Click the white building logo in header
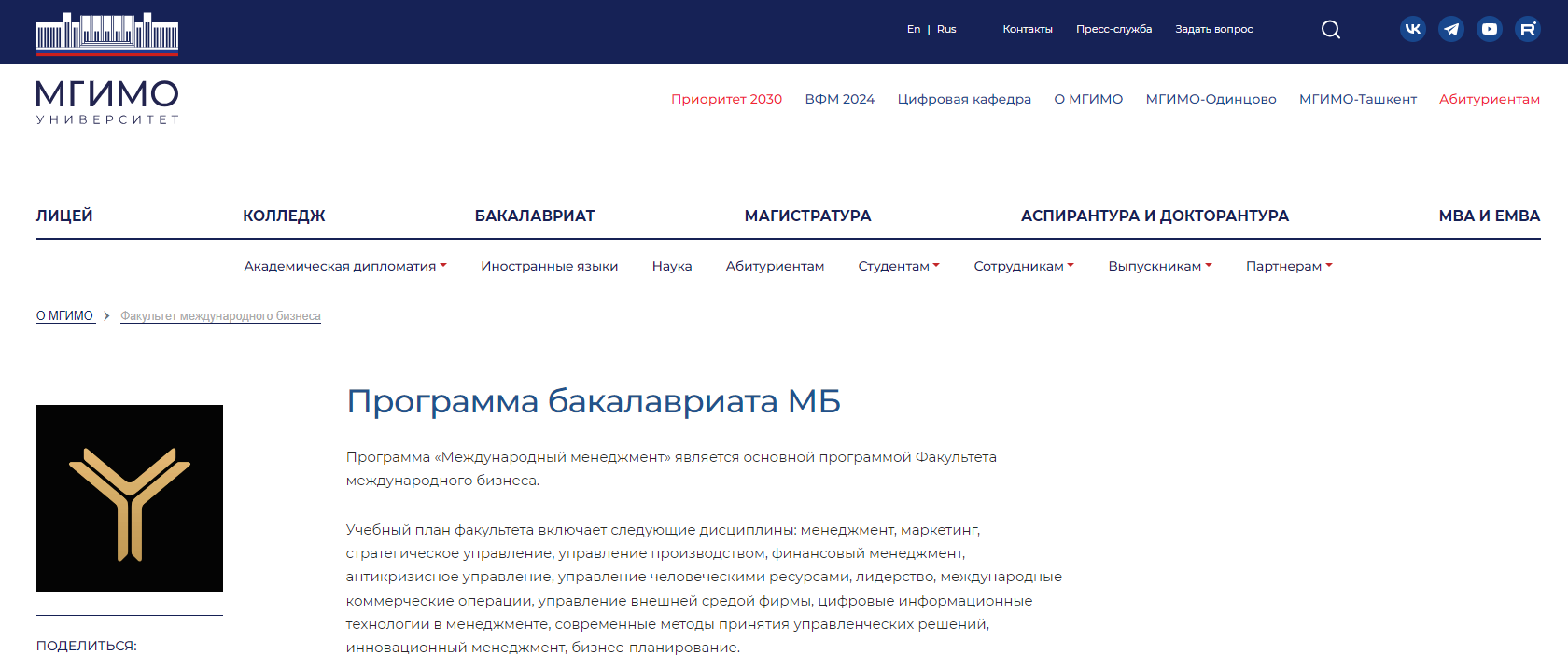1568x669 pixels. tap(107, 34)
